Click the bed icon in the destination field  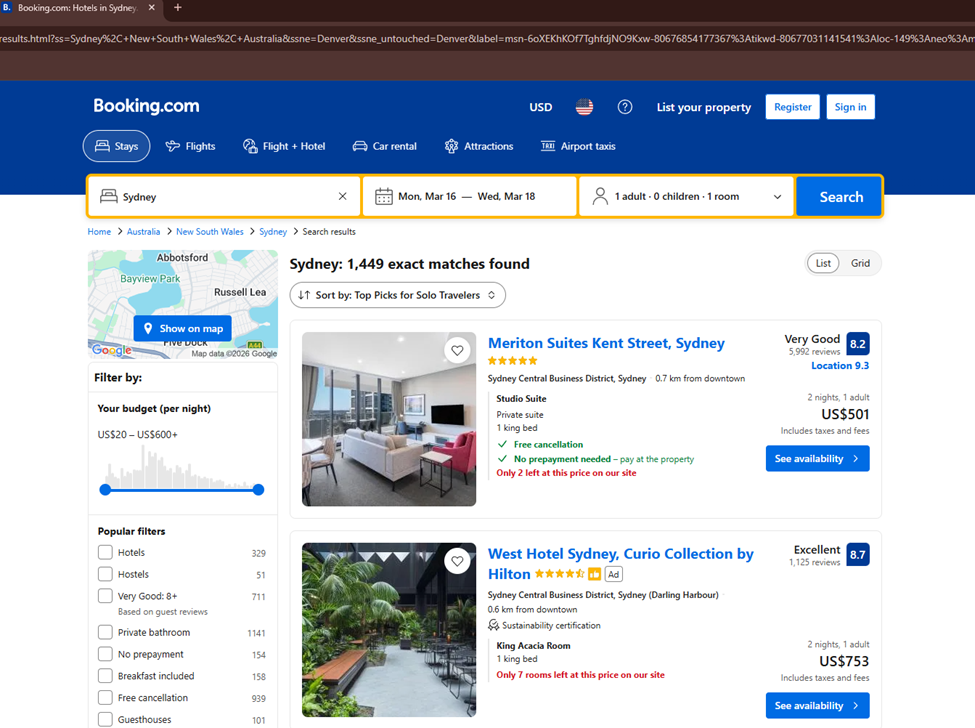[x=108, y=196]
